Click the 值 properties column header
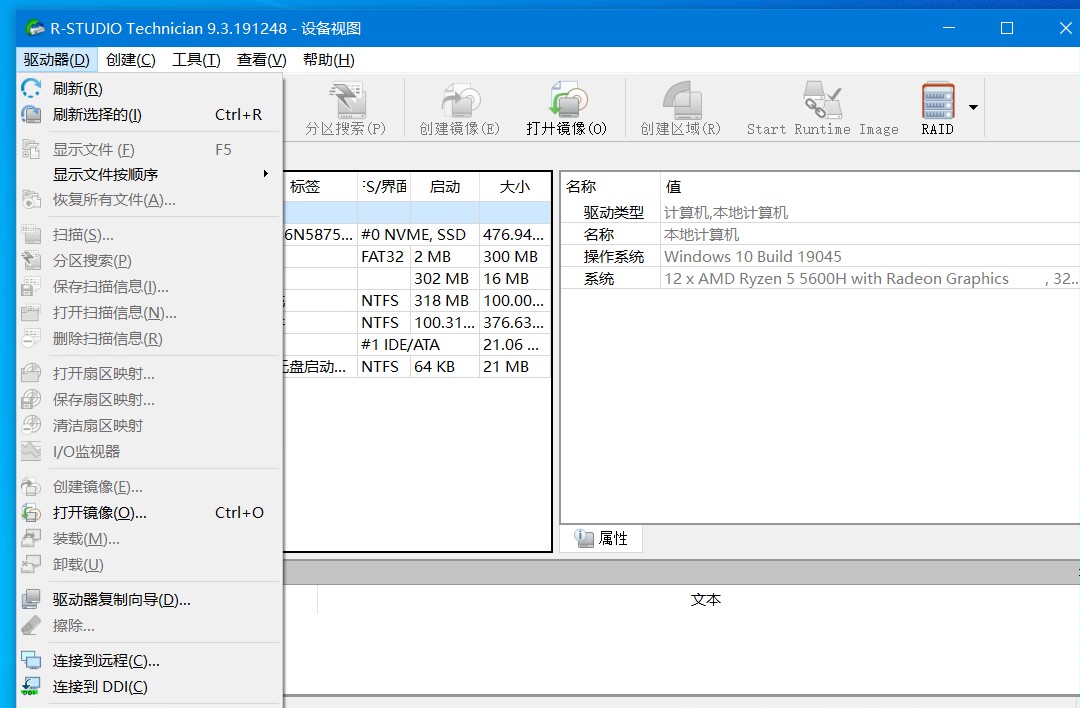1080x708 pixels. [x=870, y=187]
